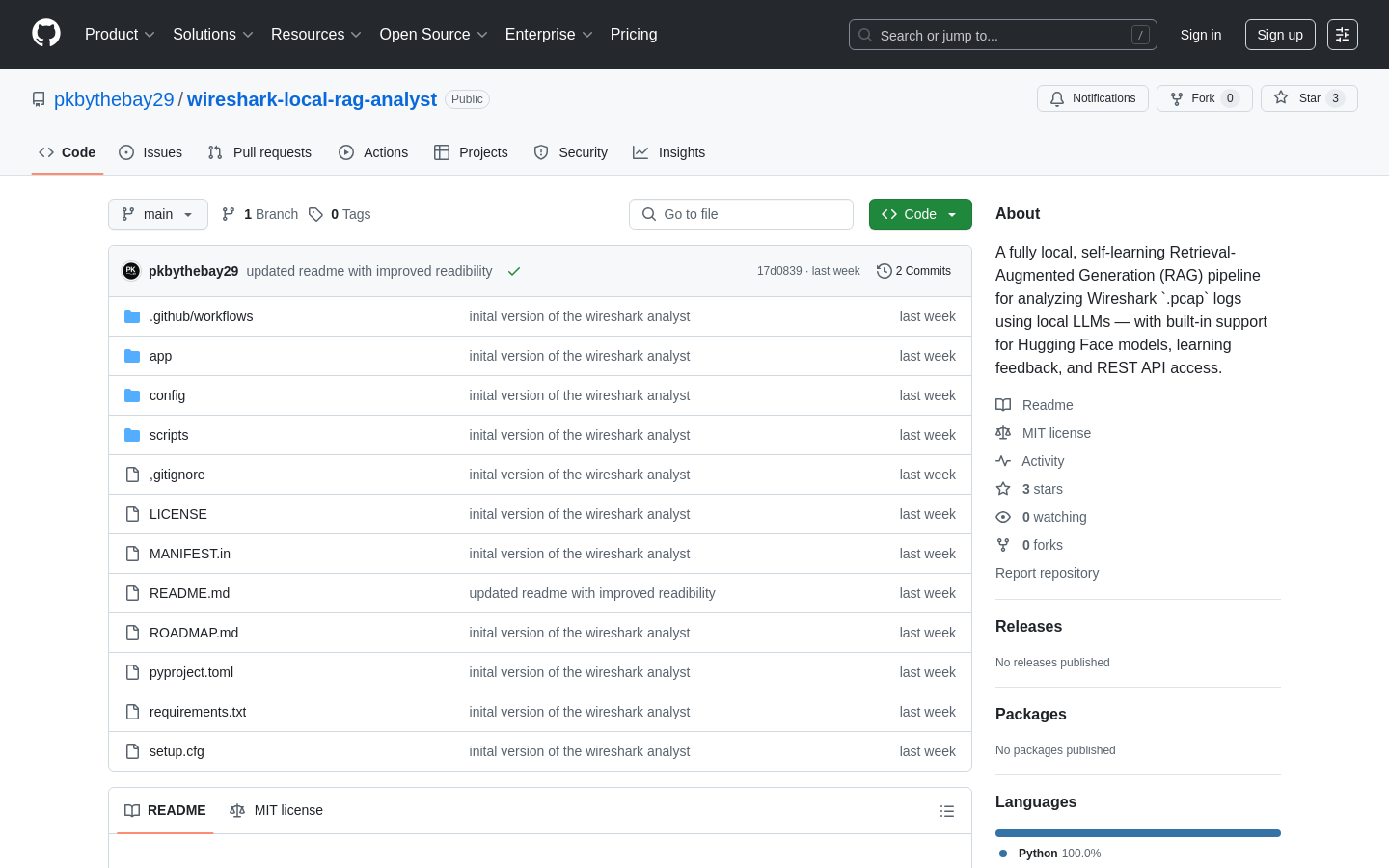Open the Security tab
1389x868 pixels.
pyautogui.click(x=571, y=152)
